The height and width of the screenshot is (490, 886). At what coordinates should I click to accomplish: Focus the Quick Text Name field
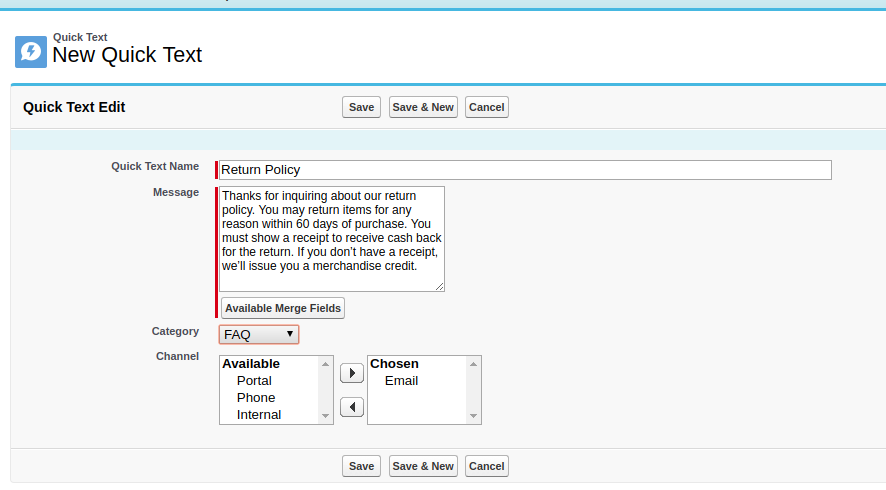tap(525, 170)
